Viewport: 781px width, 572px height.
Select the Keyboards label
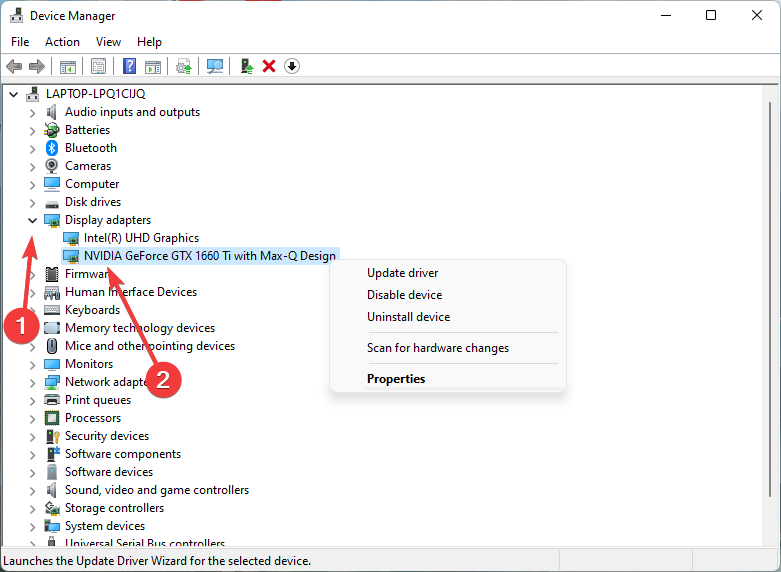[x=93, y=310]
